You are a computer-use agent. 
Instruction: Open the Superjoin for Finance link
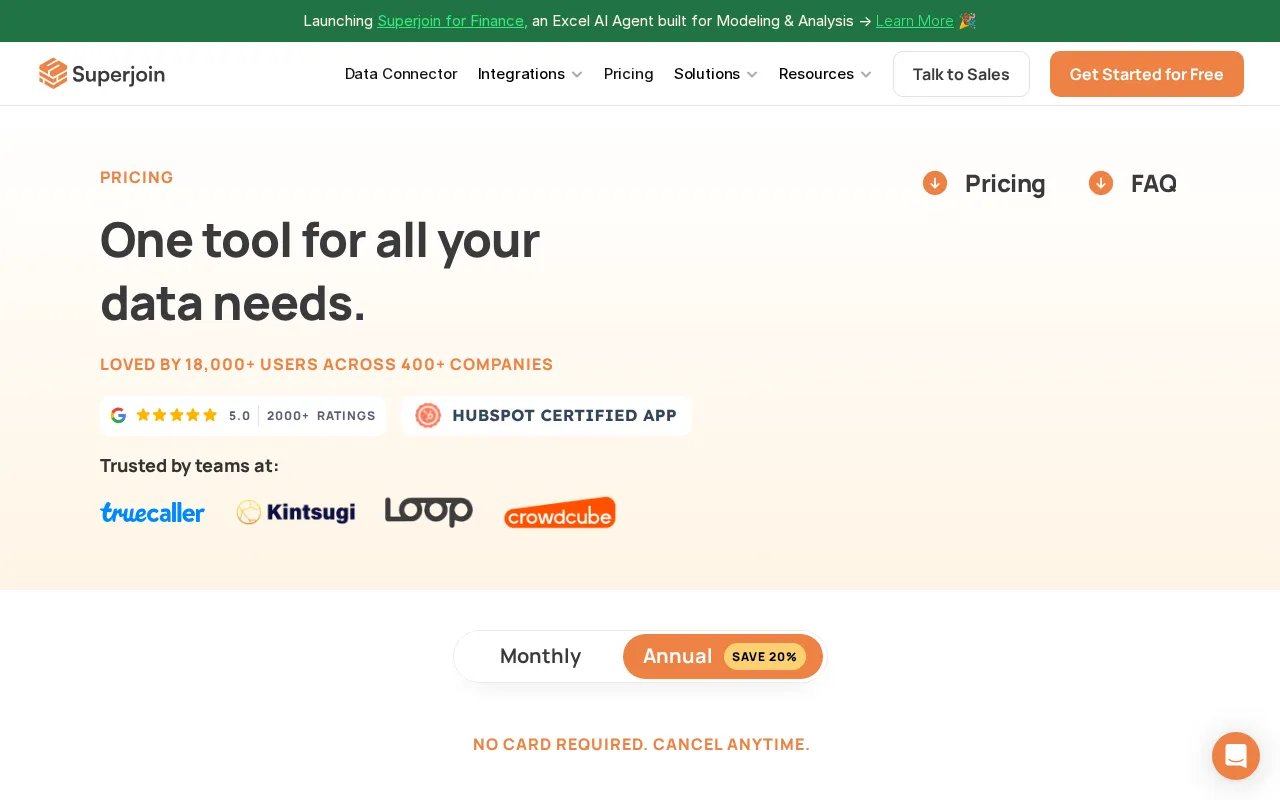coord(452,20)
